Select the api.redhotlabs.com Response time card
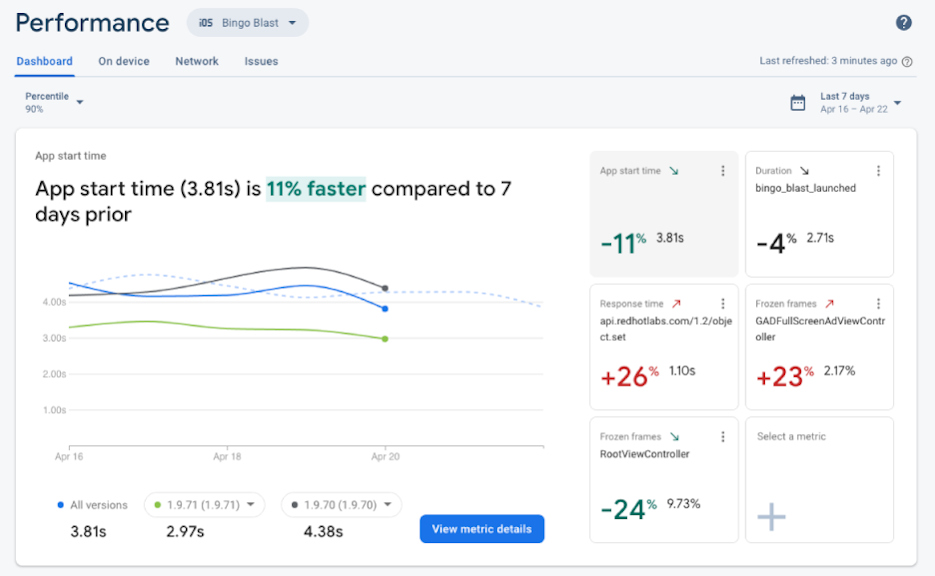 pos(664,347)
